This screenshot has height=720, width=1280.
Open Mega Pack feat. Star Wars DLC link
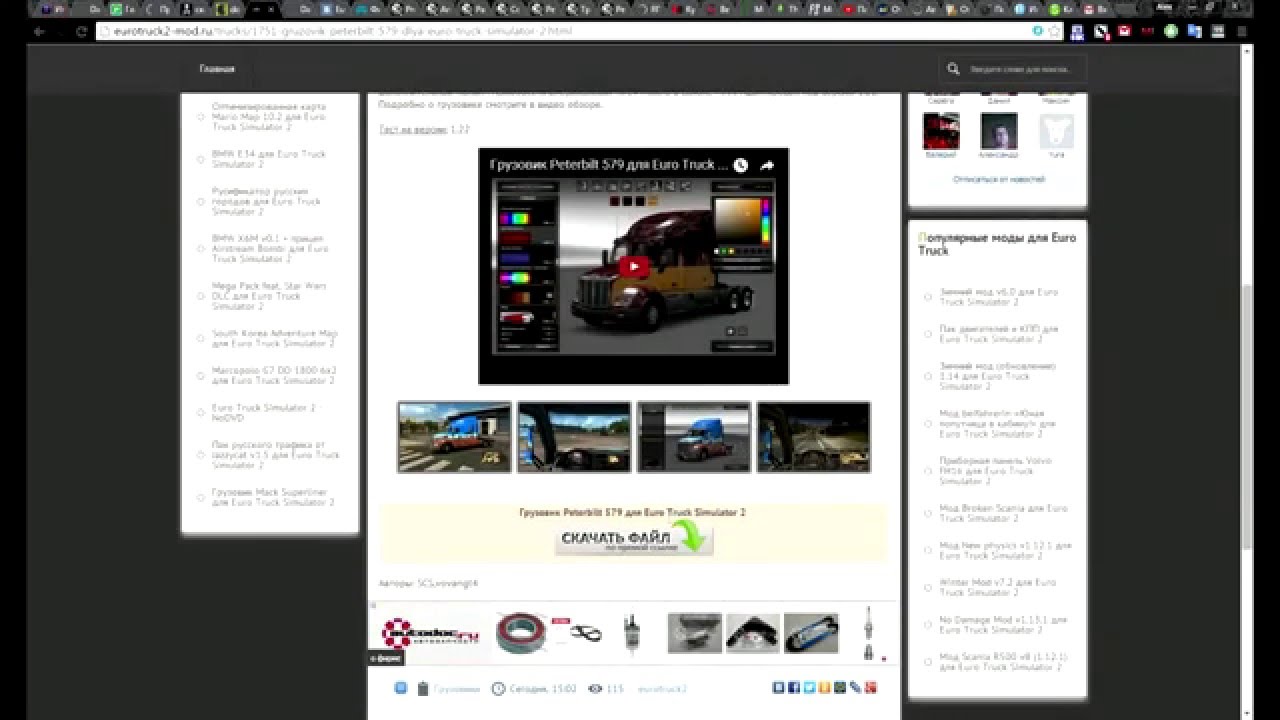pos(269,296)
